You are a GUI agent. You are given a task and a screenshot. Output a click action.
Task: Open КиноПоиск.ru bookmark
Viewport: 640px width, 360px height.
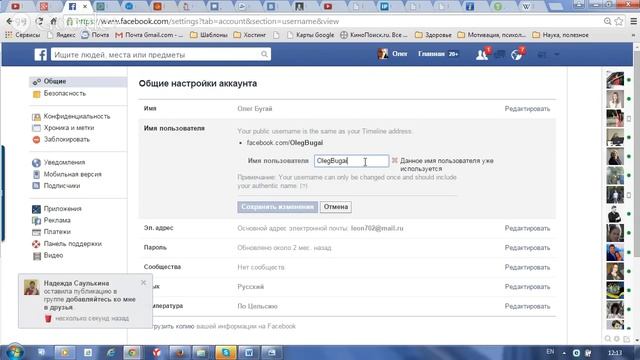(374, 35)
